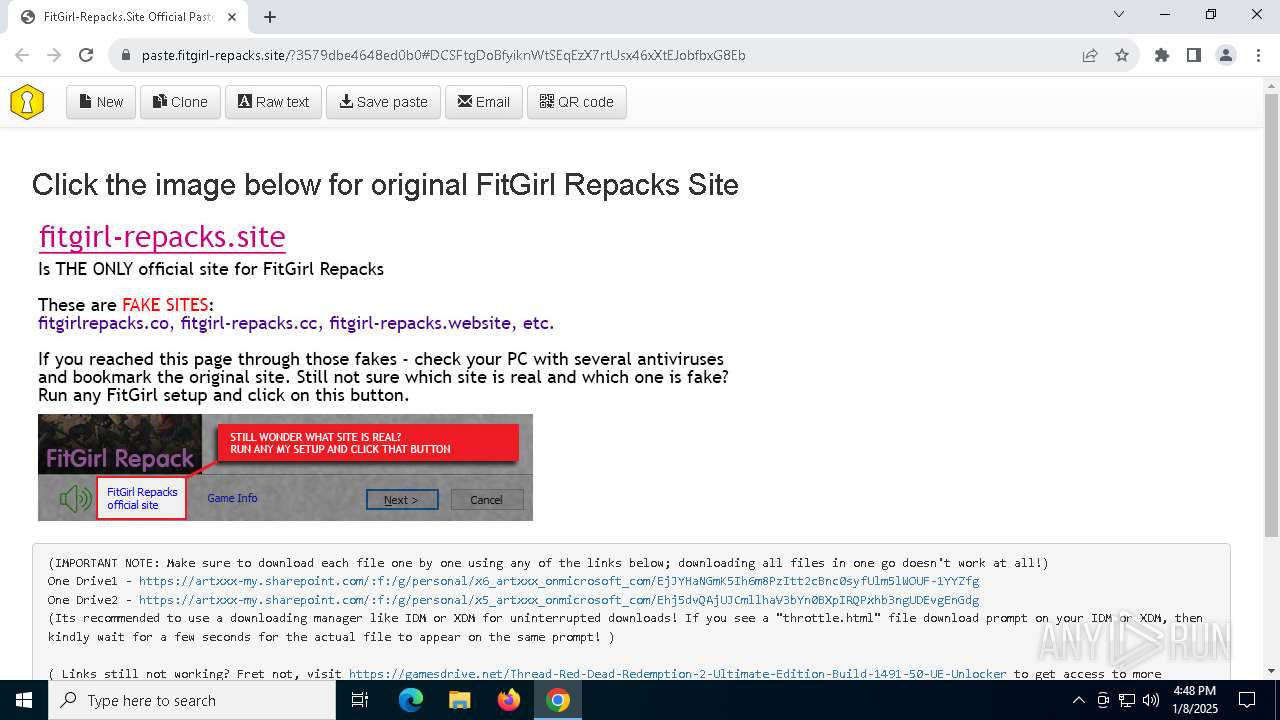Click the Type here to search box
Viewport: 1280px width, 720px height.
pyautogui.click(x=192, y=700)
